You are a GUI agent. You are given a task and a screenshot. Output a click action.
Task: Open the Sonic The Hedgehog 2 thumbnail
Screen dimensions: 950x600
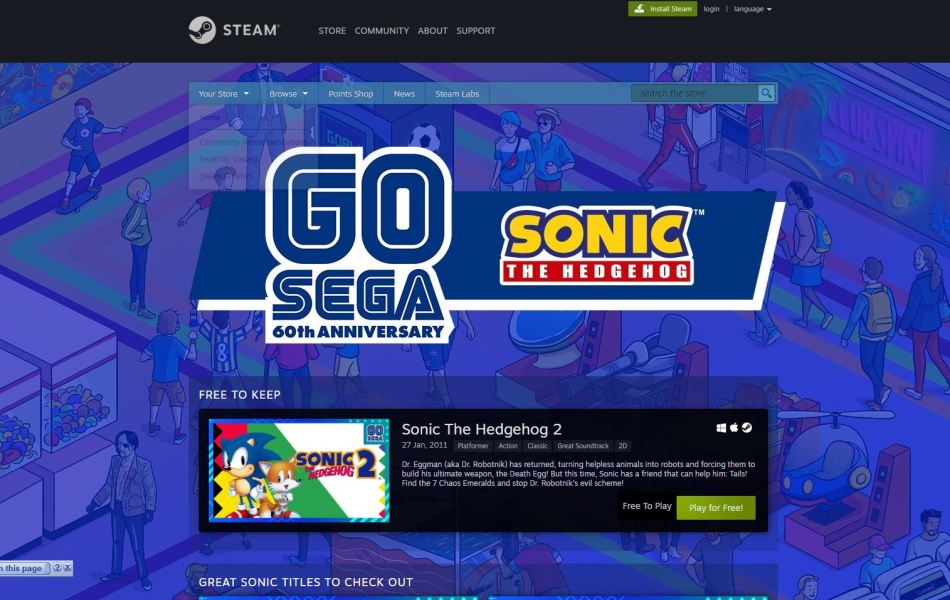pos(299,470)
